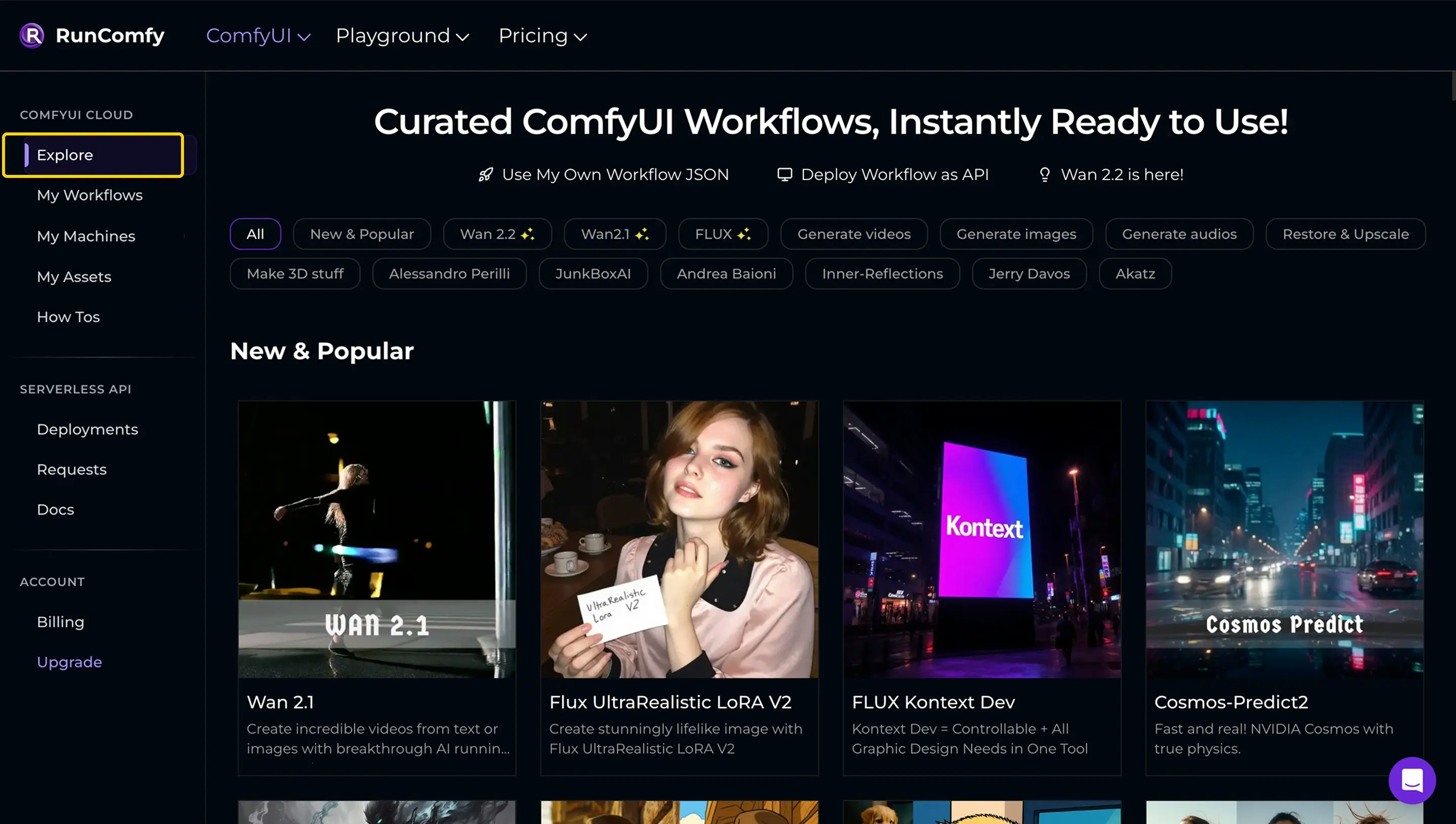This screenshot has width=1456, height=824.
Task: Open Requests in sidebar
Action: [x=71, y=469]
